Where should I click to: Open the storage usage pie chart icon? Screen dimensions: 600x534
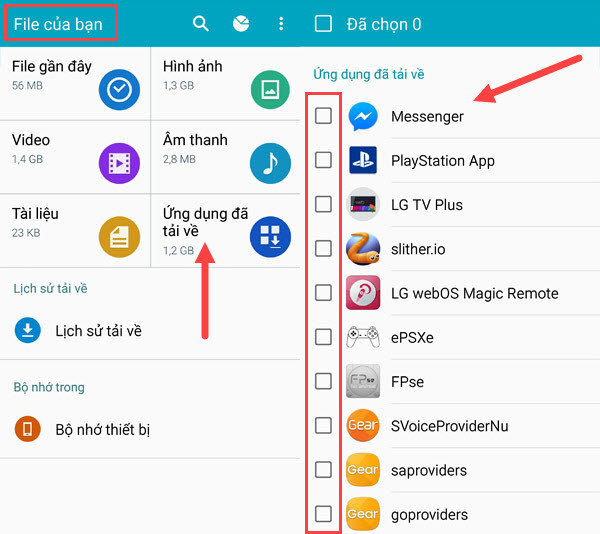pos(241,23)
